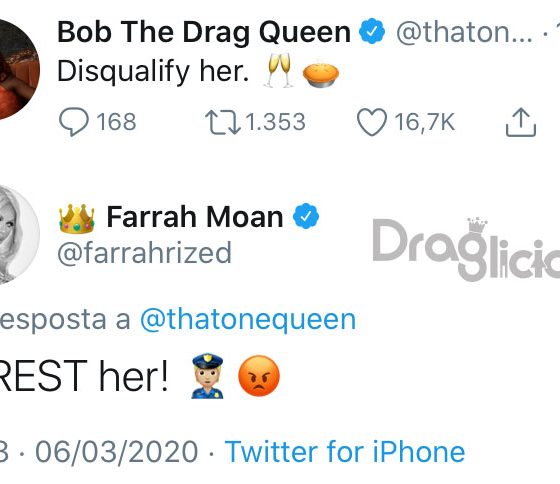The width and height of the screenshot is (560, 484).
Task: Open the @thatonequeen mention link
Action: point(248,320)
